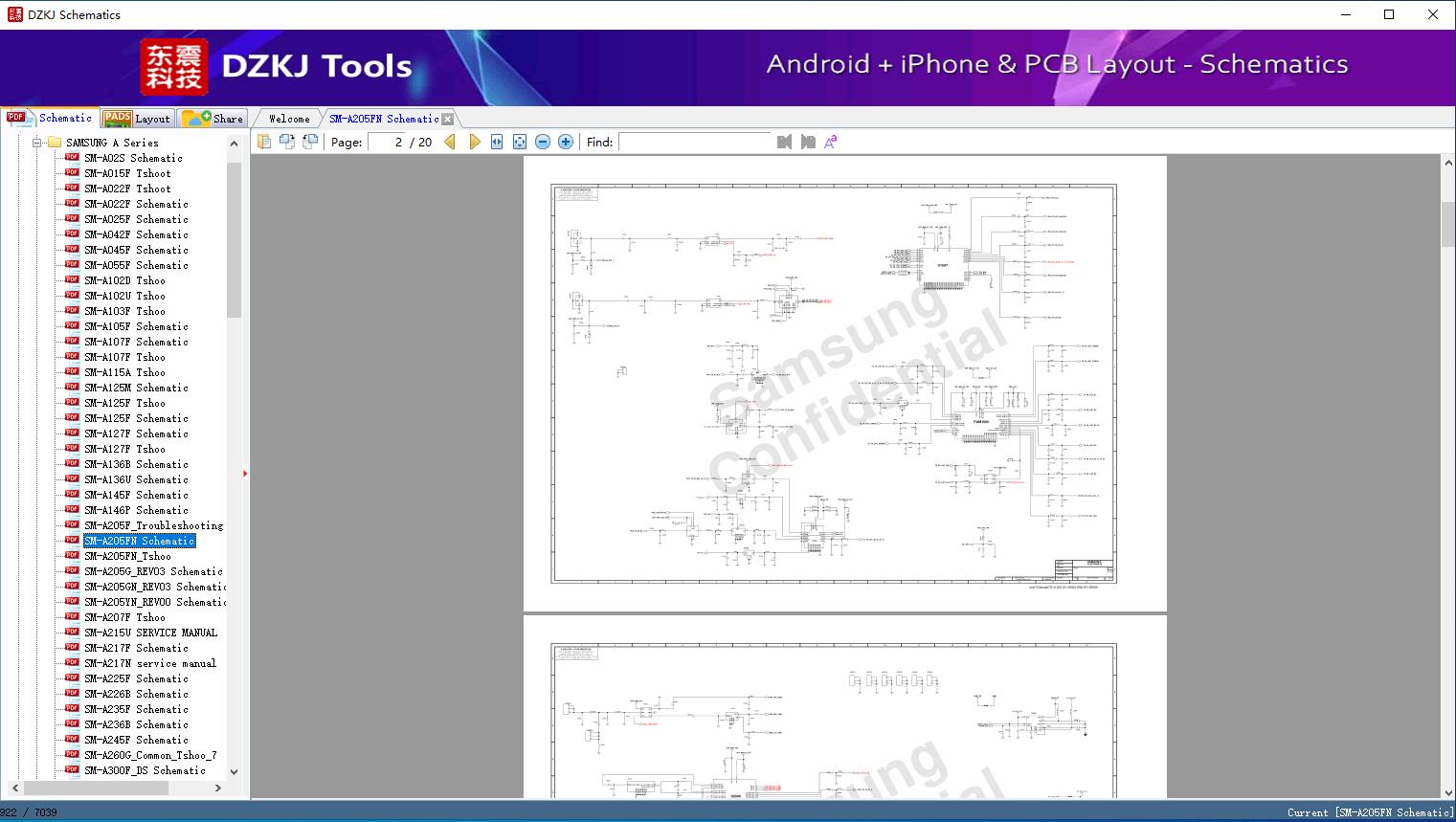Click the left panel collapse arrow
This screenshot has height=822, width=1456.
pyautogui.click(x=245, y=474)
